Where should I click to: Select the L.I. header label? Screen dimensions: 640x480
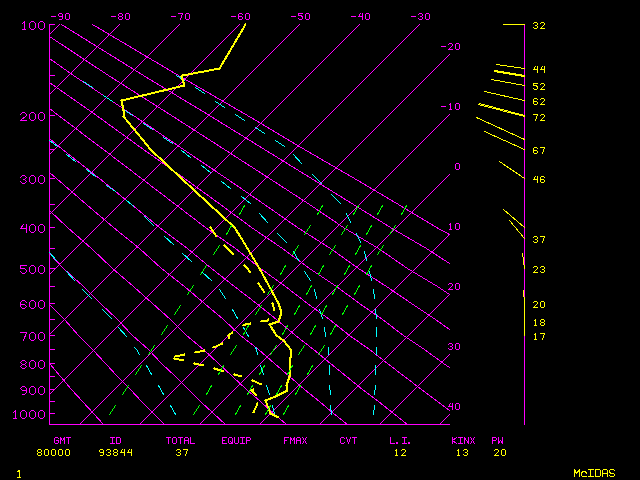400,440
